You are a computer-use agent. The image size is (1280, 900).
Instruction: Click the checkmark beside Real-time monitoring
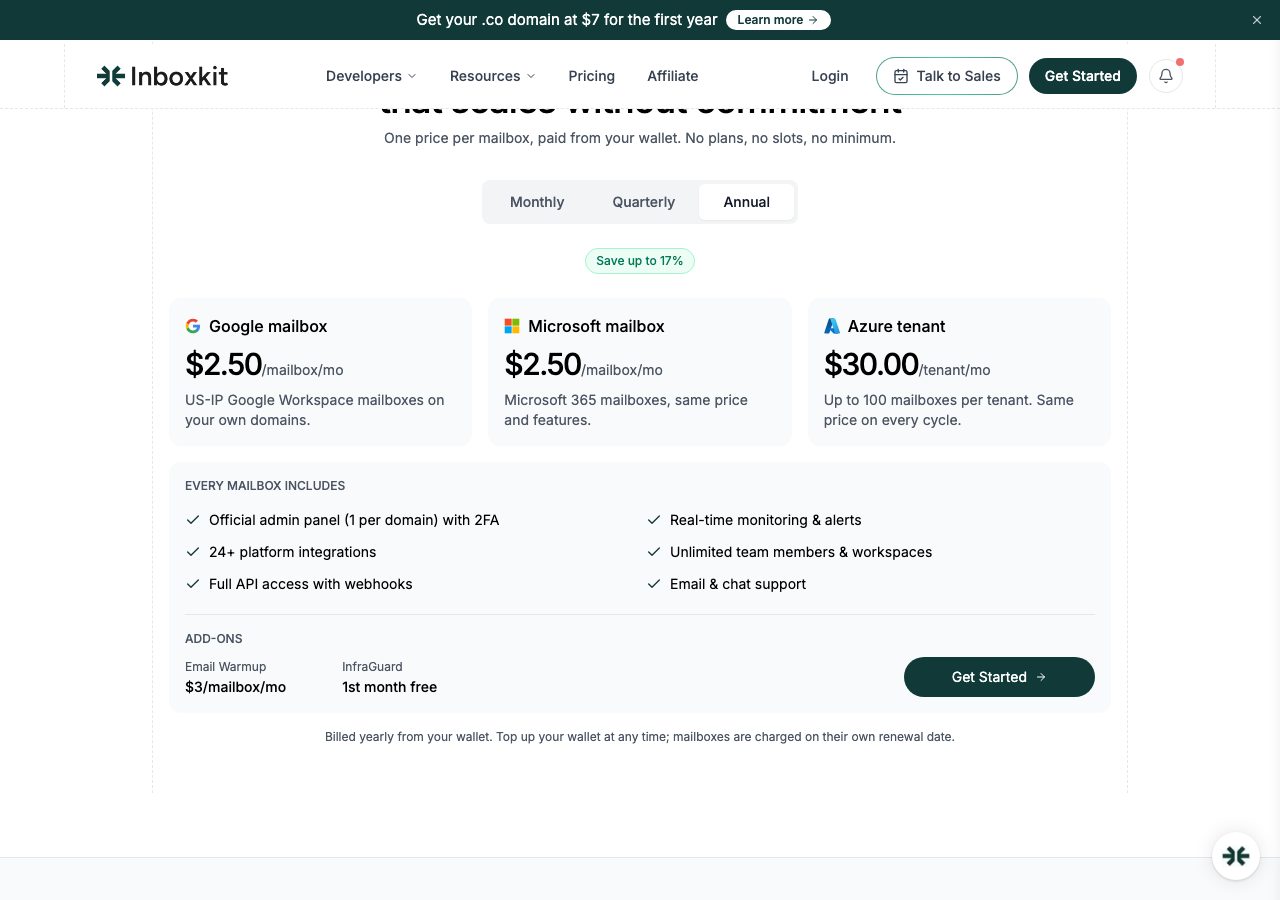tap(654, 520)
